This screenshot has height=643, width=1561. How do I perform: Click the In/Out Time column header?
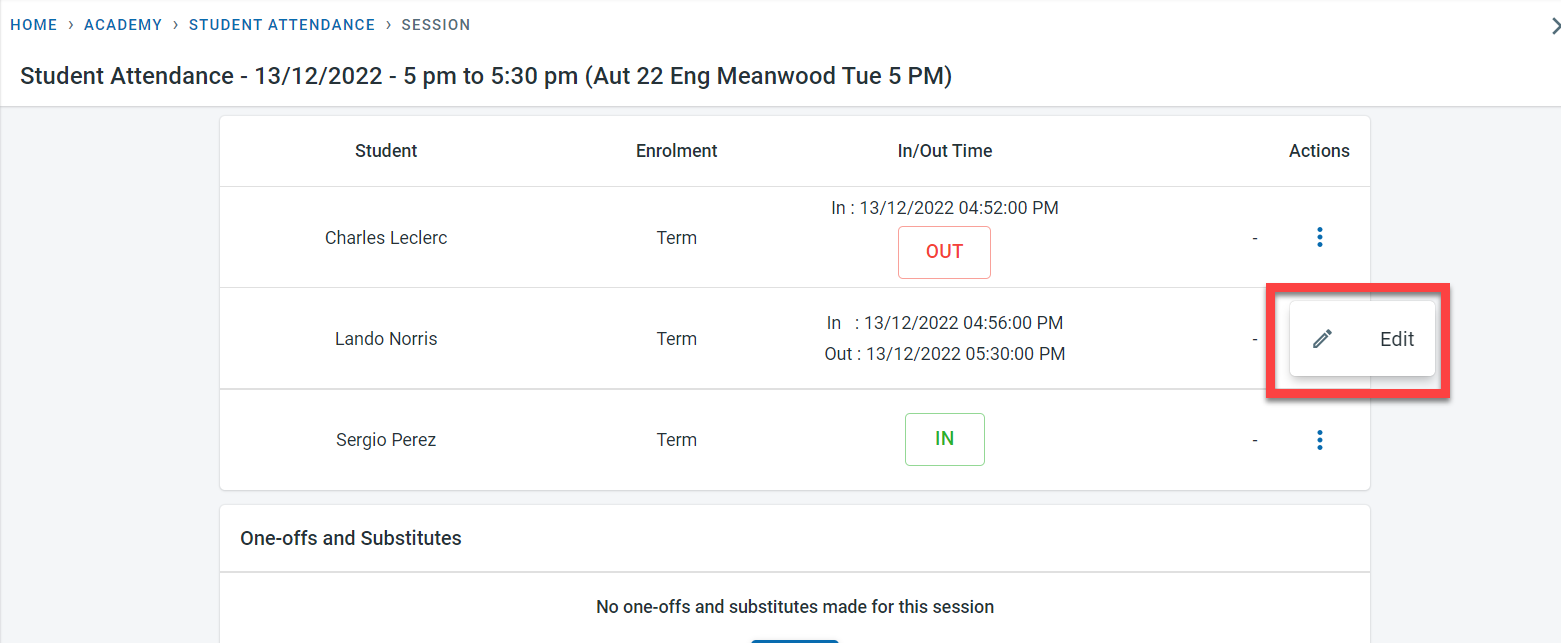[x=944, y=151]
